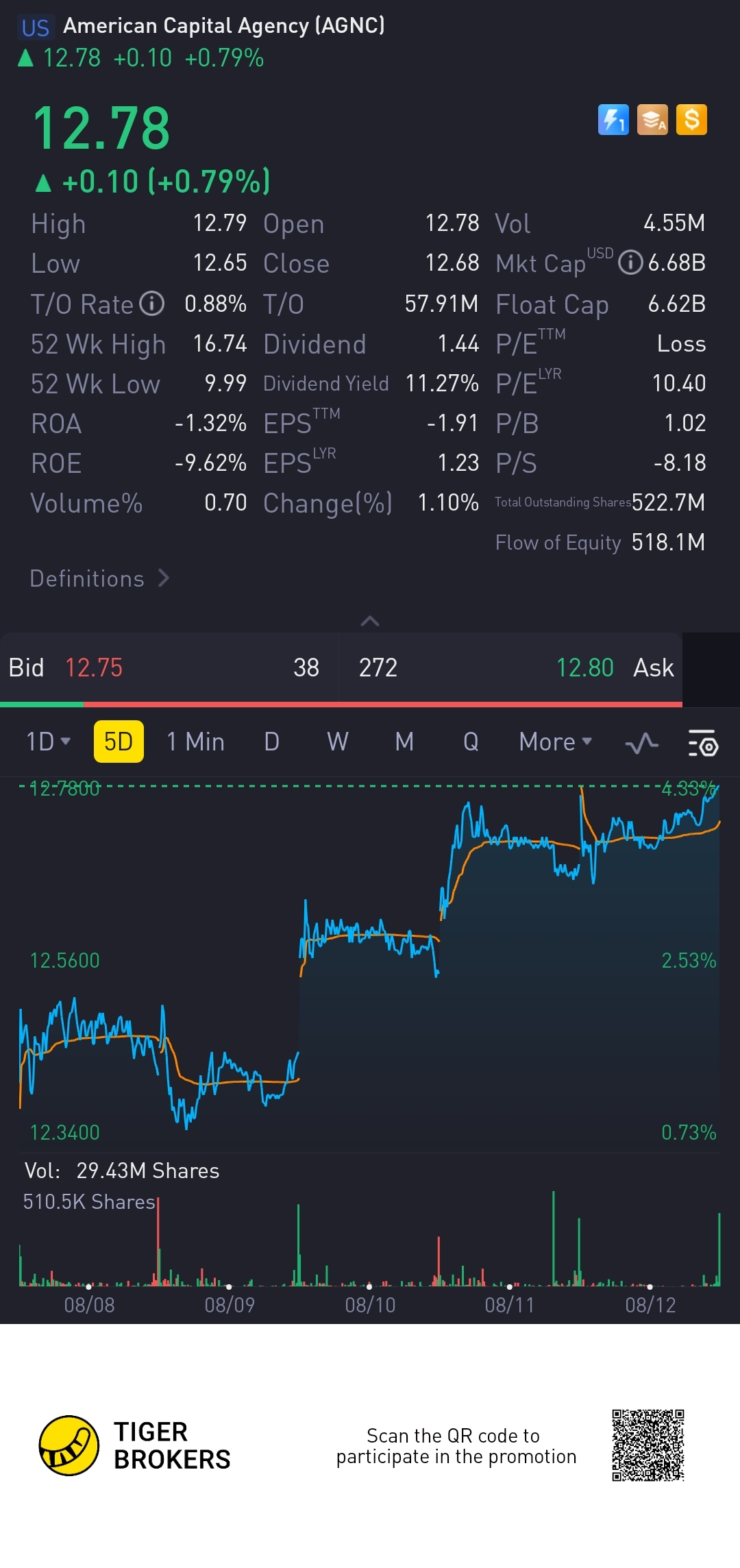Open the Mkt Cap info icon

click(630, 262)
